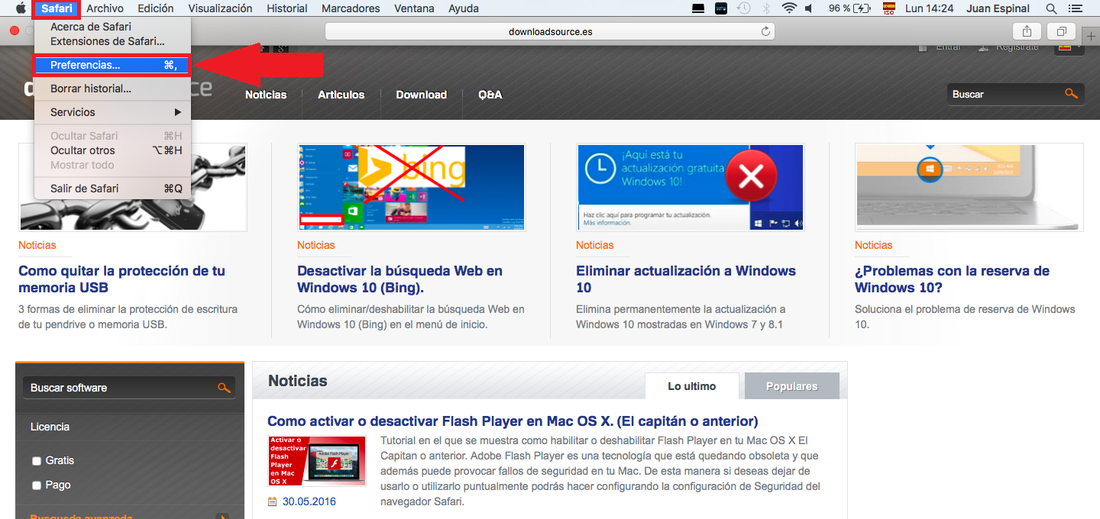This screenshot has height=519, width=1100.
Task: Open Notification Center list icon
Action: (x=1074, y=8)
